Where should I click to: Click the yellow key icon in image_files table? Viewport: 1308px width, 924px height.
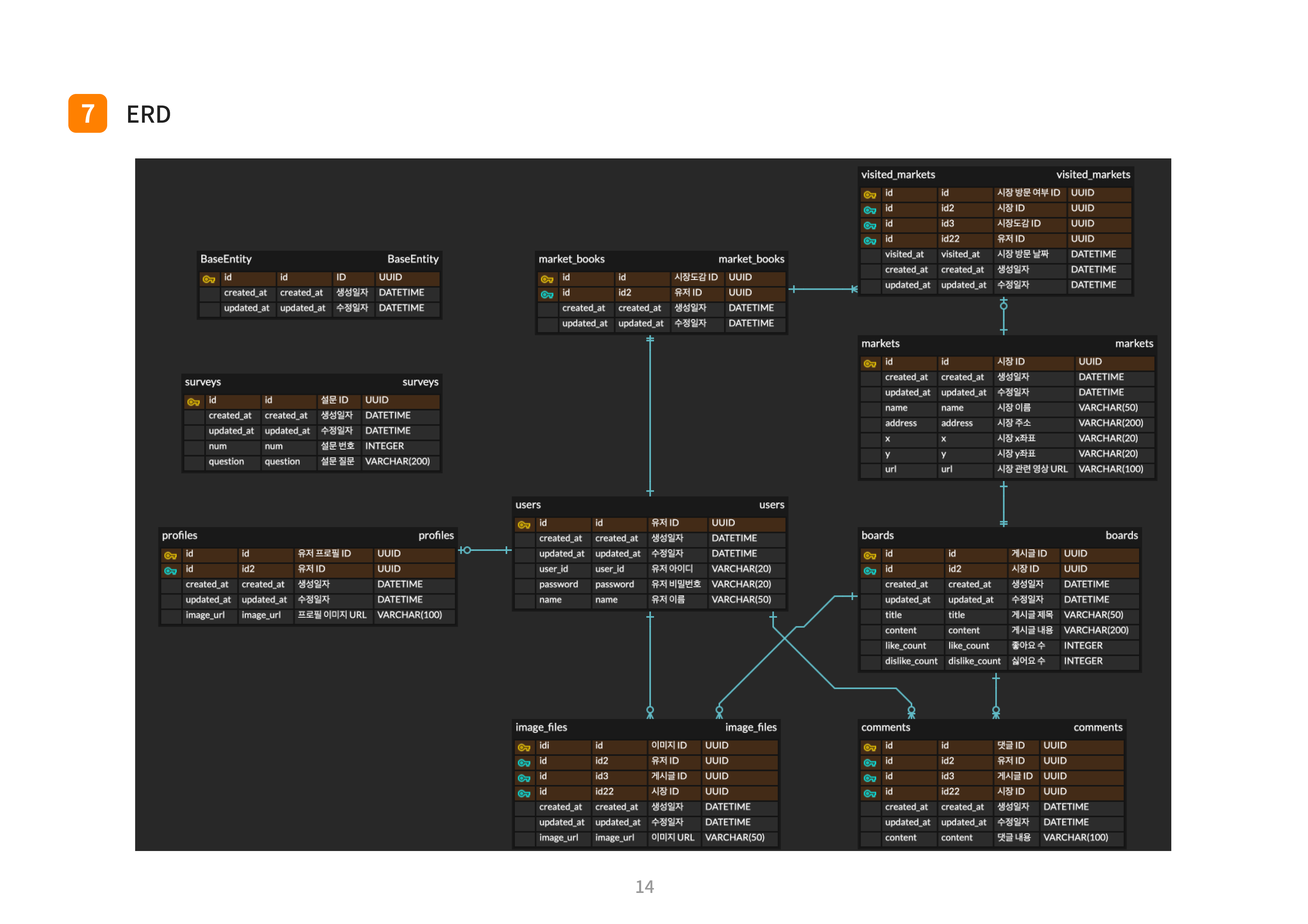pos(524,747)
